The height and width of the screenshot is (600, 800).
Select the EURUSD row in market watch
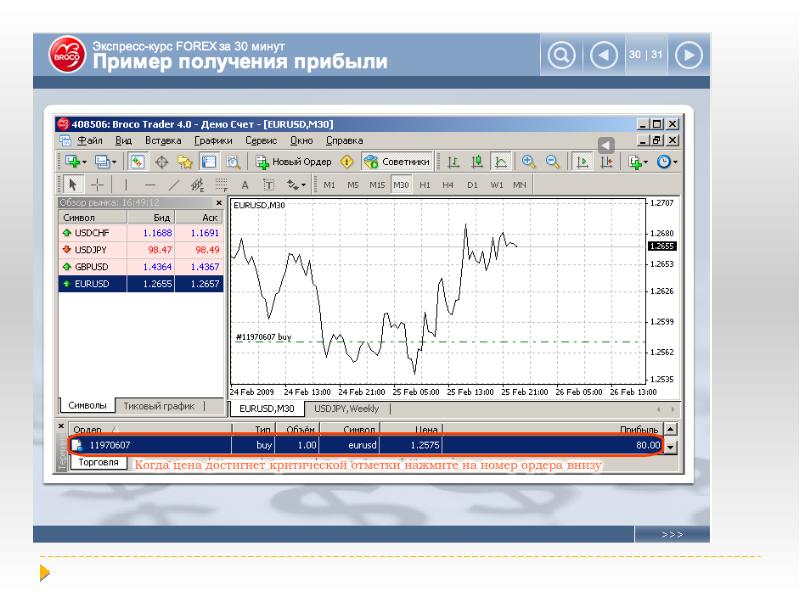[x=141, y=284]
